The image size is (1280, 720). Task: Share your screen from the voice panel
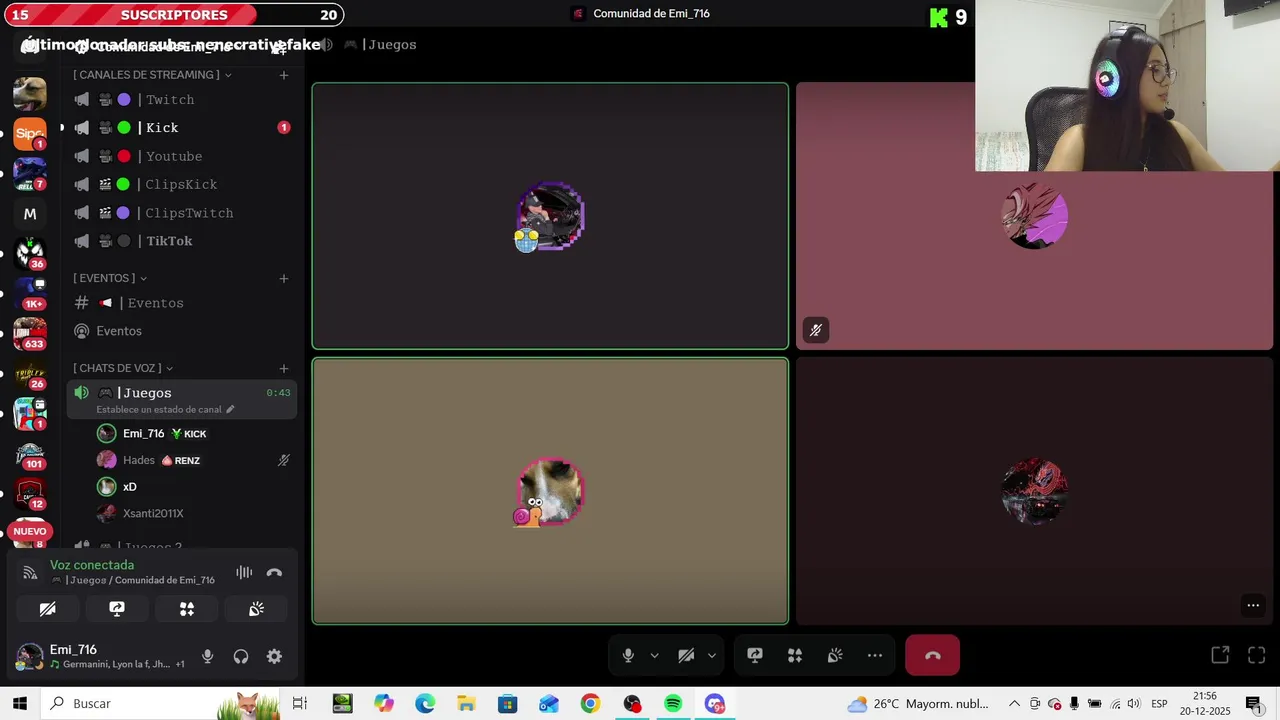click(117, 609)
